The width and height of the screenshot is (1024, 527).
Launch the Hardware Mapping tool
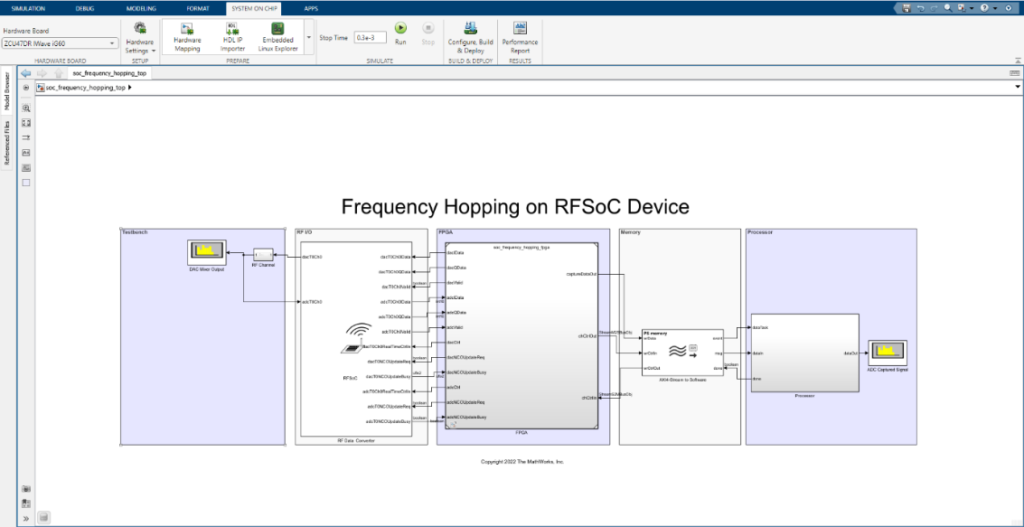click(187, 37)
